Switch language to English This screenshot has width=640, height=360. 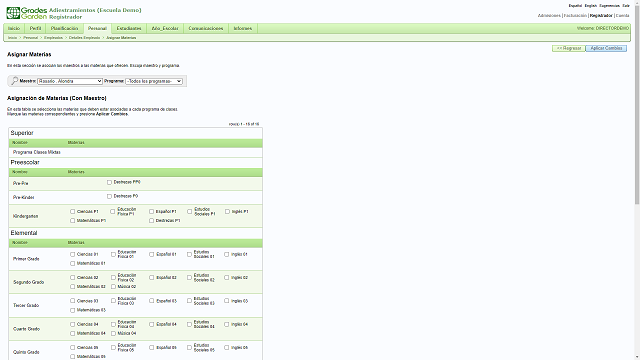(591, 6)
